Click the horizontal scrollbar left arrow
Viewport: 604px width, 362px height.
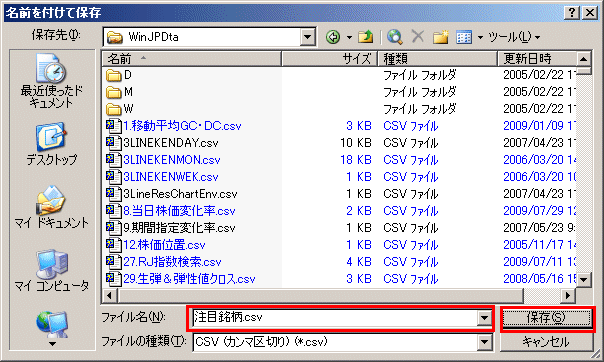click(x=110, y=295)
